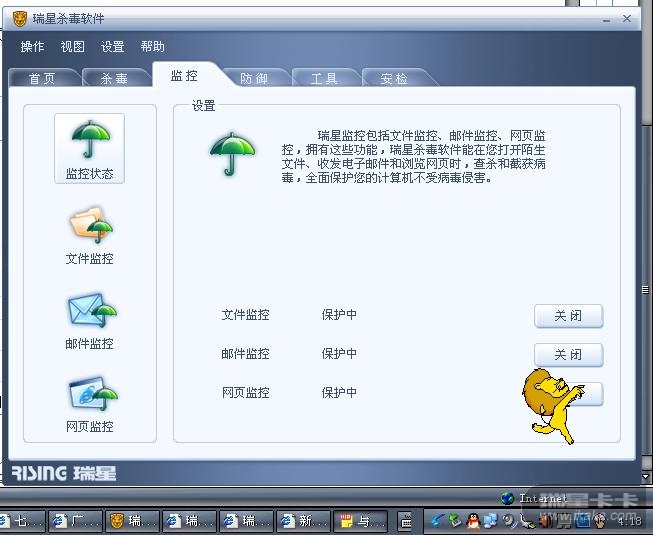Image resolution: width=653 pixels, height=535 pixels.
Task: Click the blue arrow tray icon
Action: [438, 521]
